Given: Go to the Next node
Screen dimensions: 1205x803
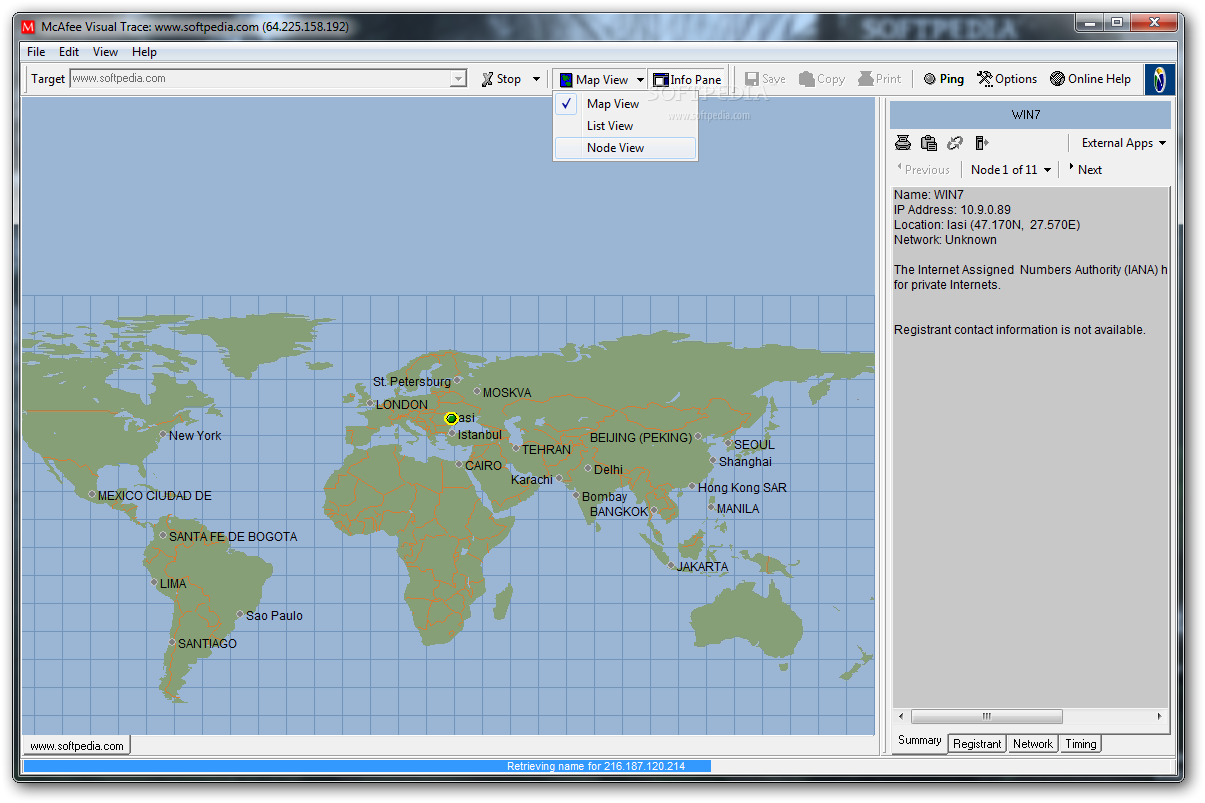Looking at the screenshot, I should pyautogui.click(x=1086, y=170).
